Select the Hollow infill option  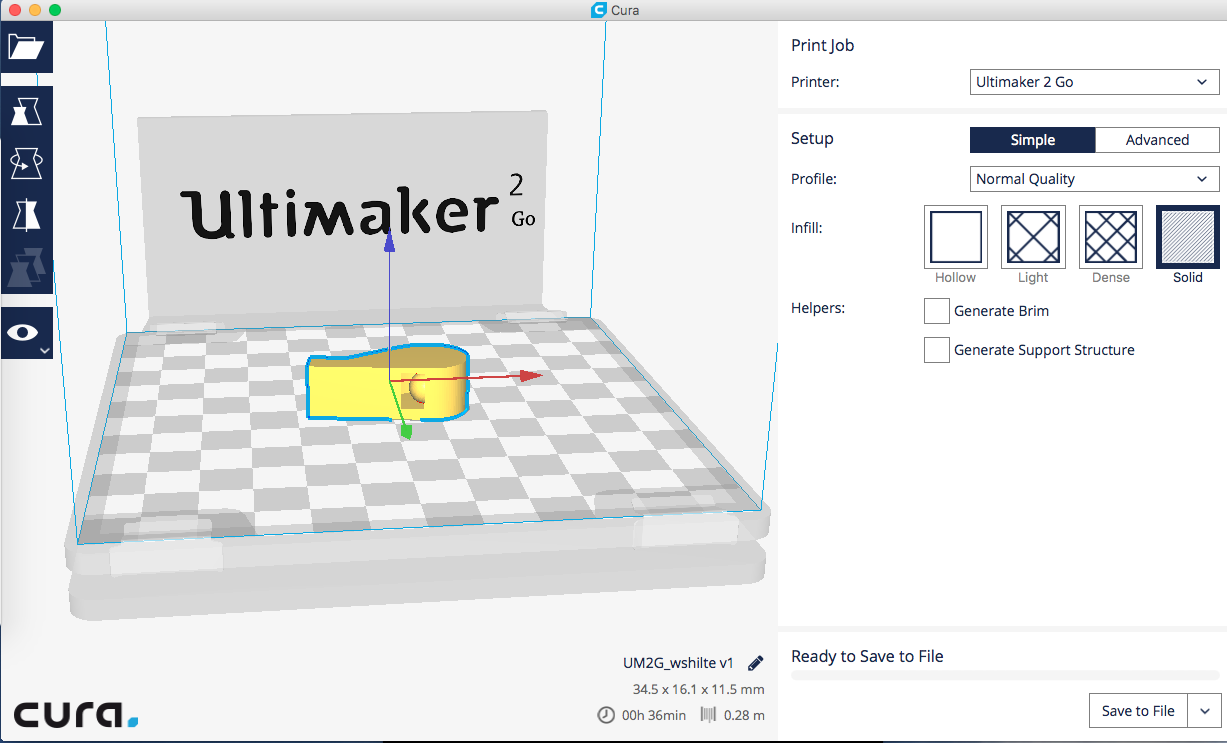point(956,237)
